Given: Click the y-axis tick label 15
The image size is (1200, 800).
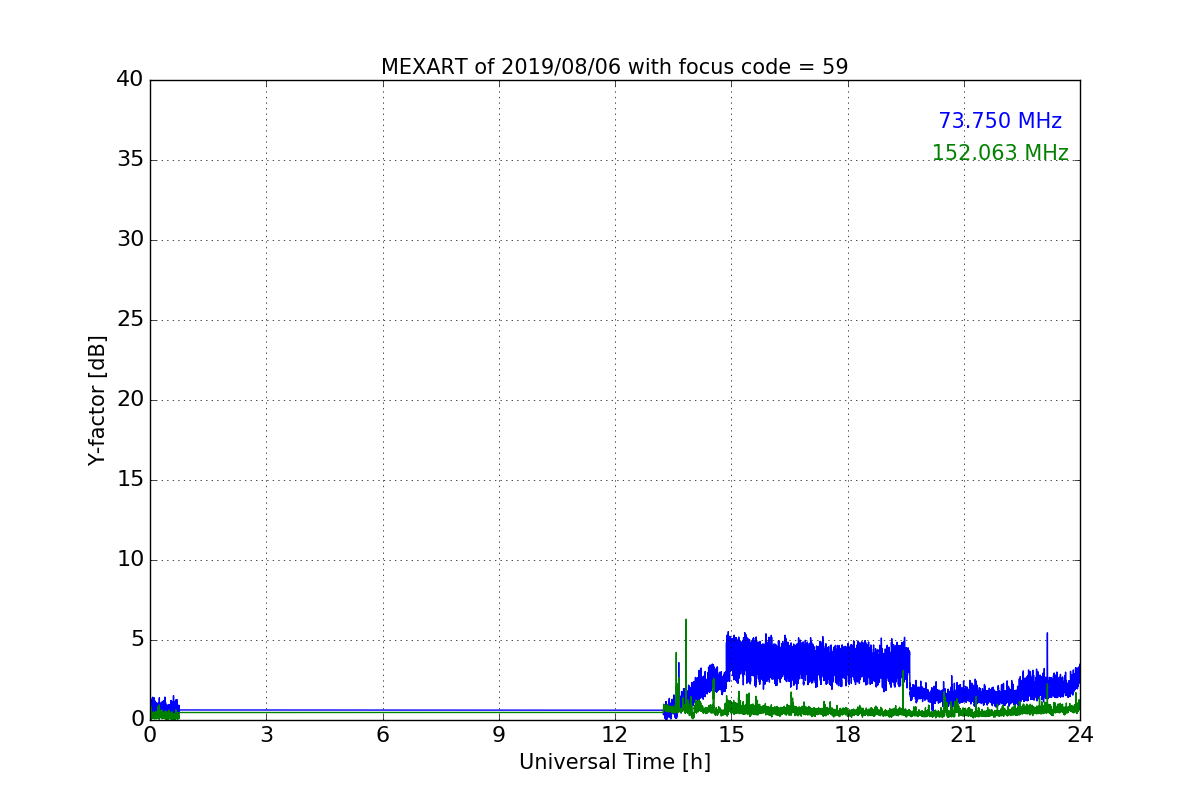Looking at the screenshot, I should pyautogui.click(x=130, y=480).
